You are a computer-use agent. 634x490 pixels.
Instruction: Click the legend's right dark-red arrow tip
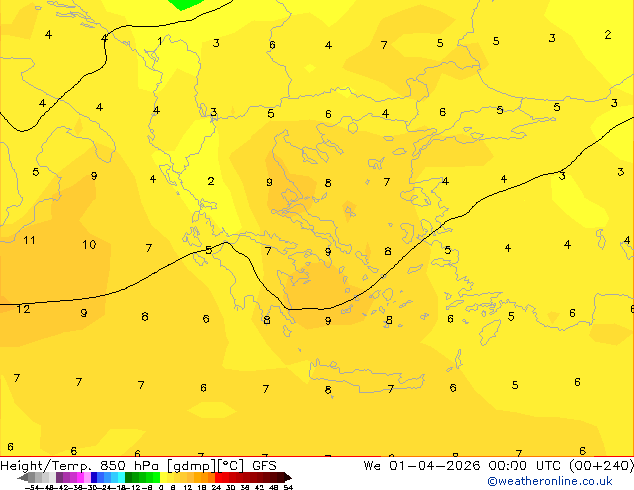pos(289,478)
